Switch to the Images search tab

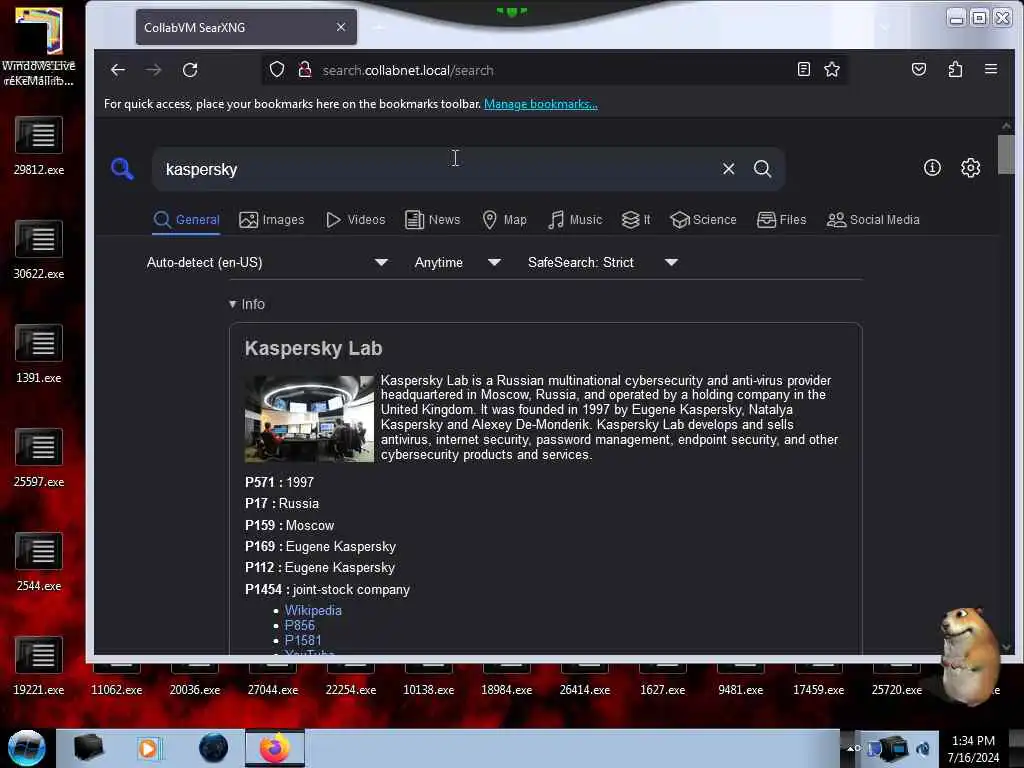click(272, 220)
